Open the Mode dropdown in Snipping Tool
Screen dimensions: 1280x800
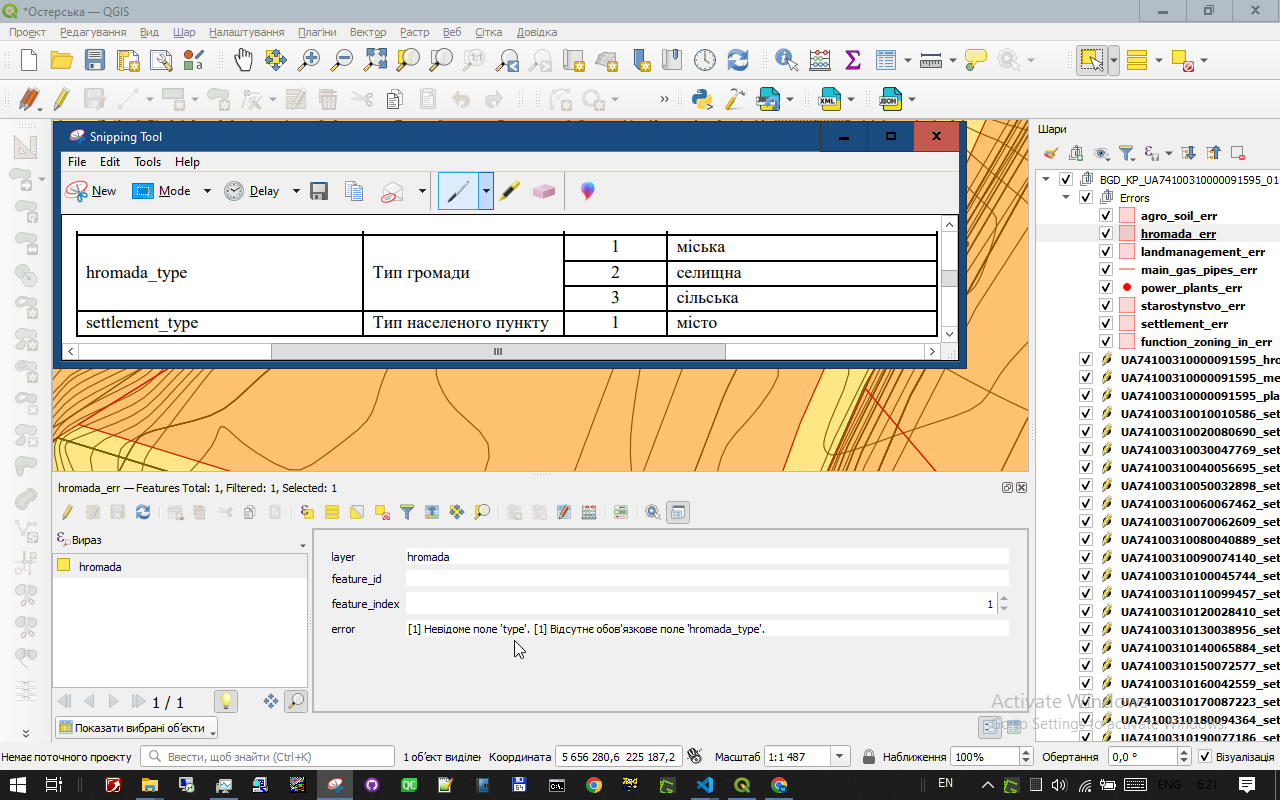tap(207, 191)
